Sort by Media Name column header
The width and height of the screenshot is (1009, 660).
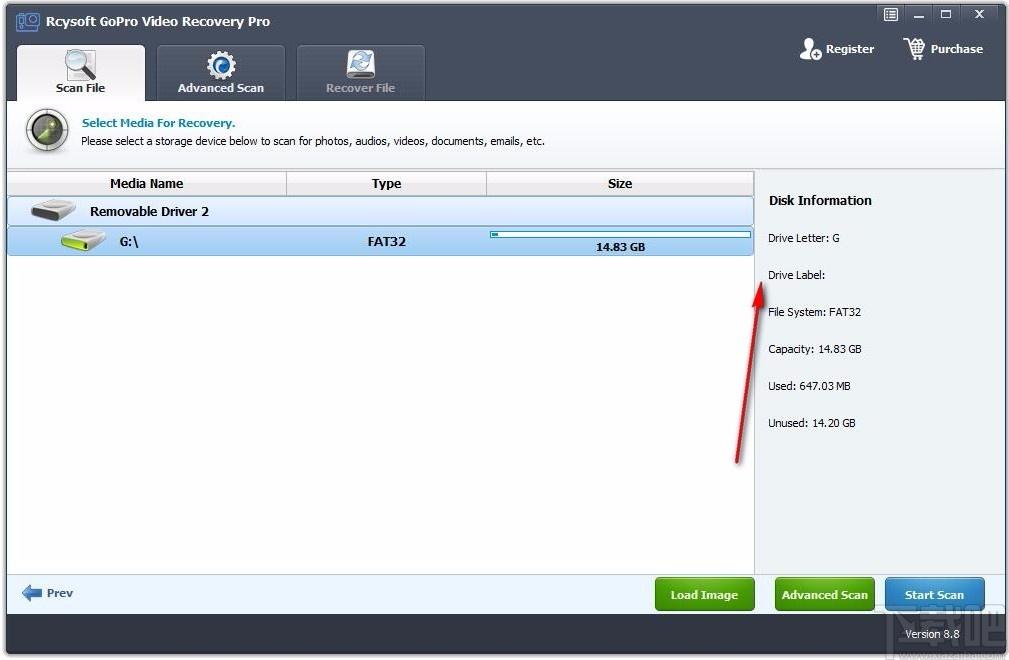[147, 184]
